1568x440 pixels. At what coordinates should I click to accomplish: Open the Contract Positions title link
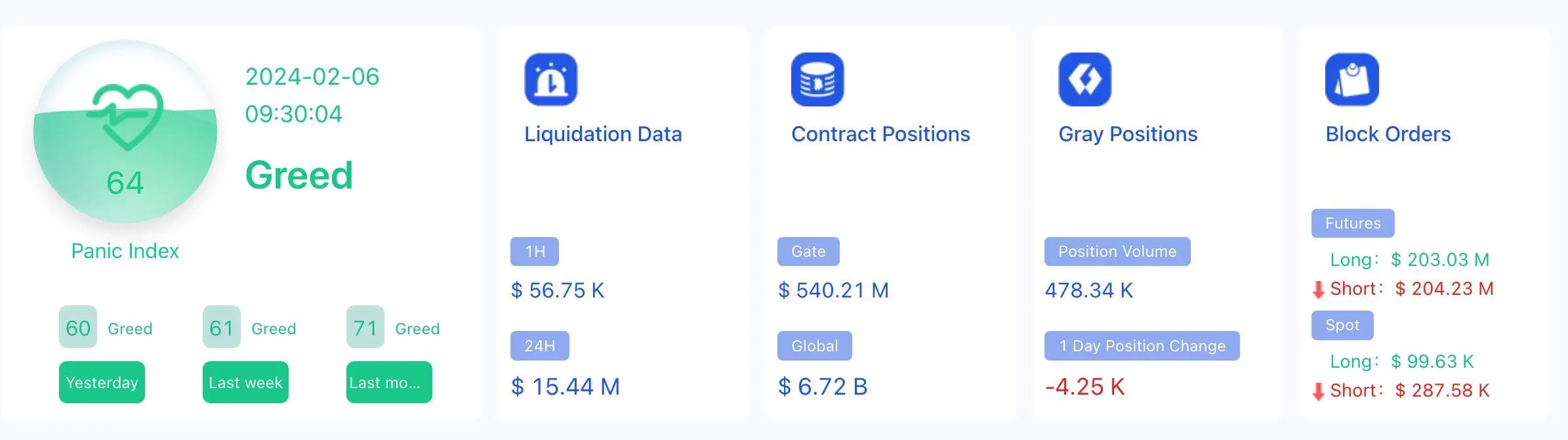(880, 134)
